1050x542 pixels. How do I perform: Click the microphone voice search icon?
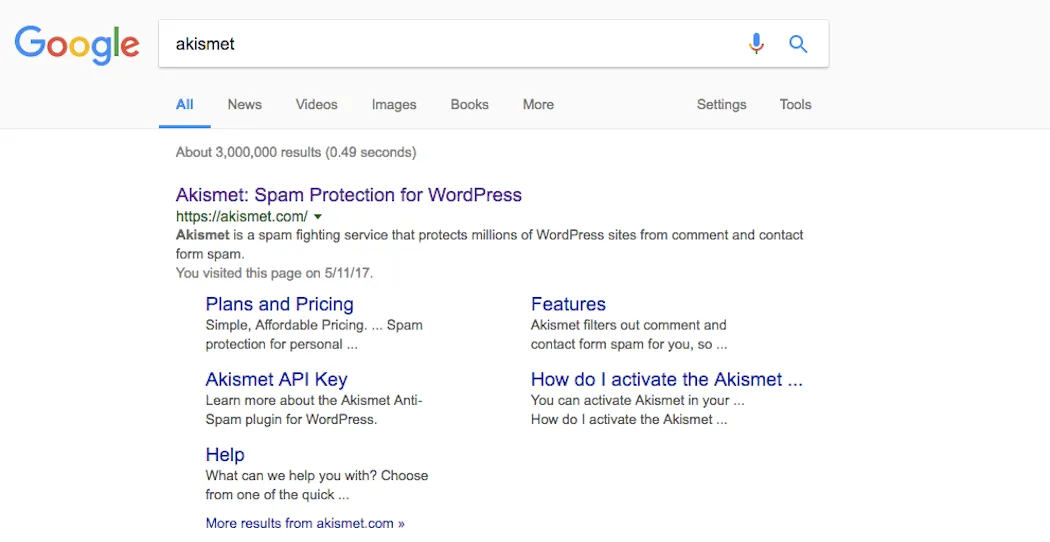coord(756,44)
